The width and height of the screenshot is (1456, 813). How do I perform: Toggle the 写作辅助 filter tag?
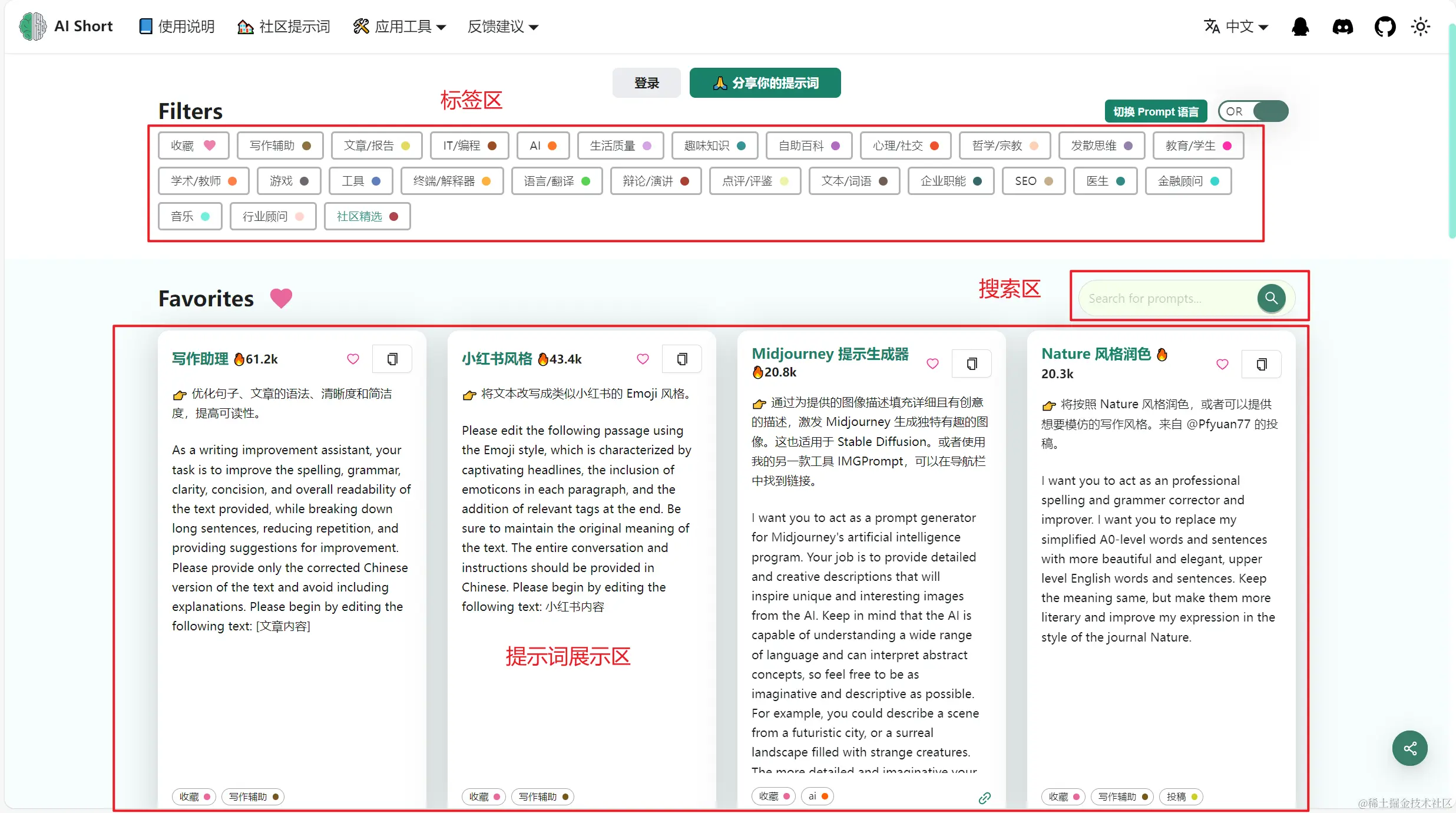280,146
